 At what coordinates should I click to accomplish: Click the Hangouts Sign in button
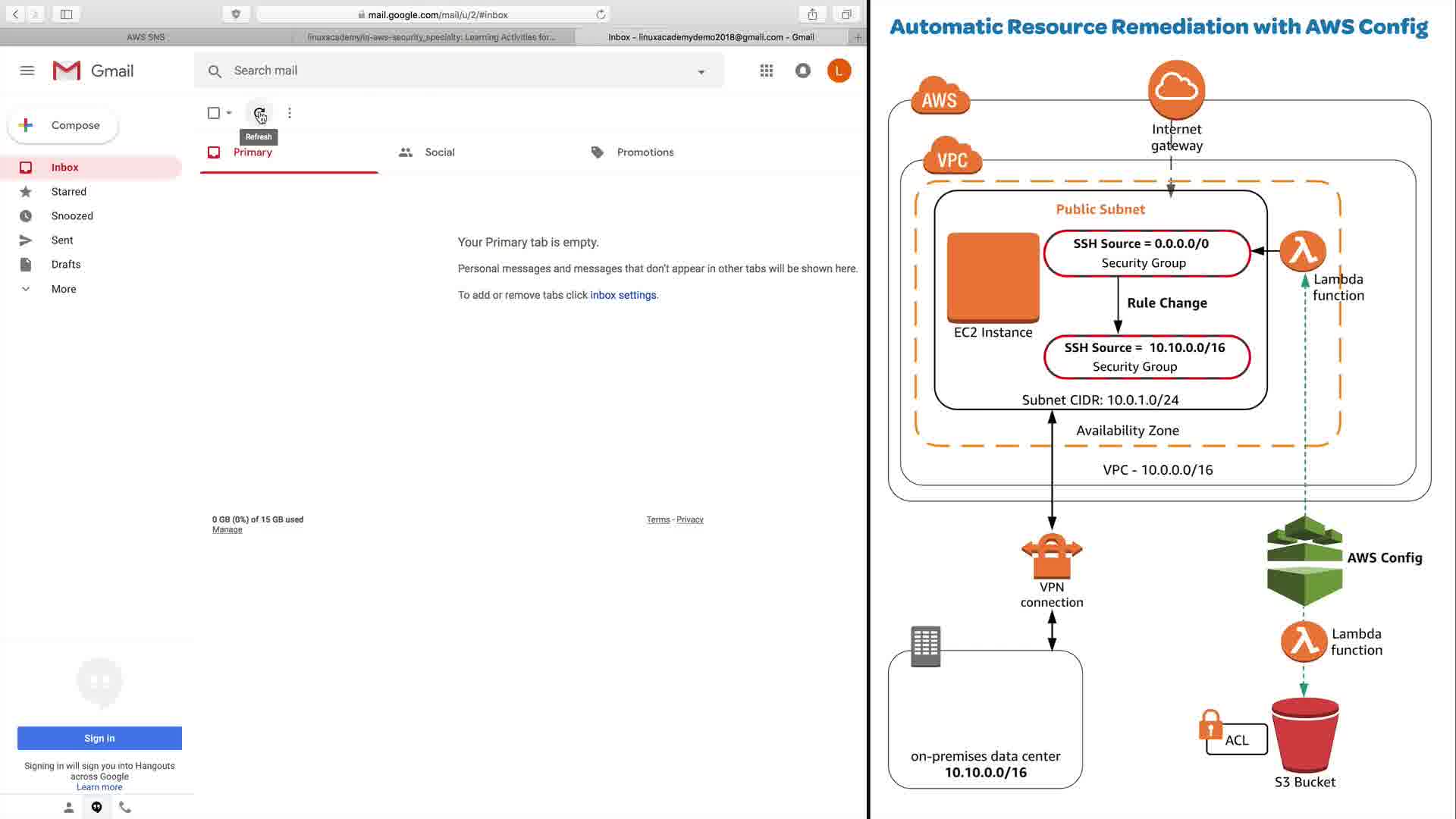click(x=99, y=738)
